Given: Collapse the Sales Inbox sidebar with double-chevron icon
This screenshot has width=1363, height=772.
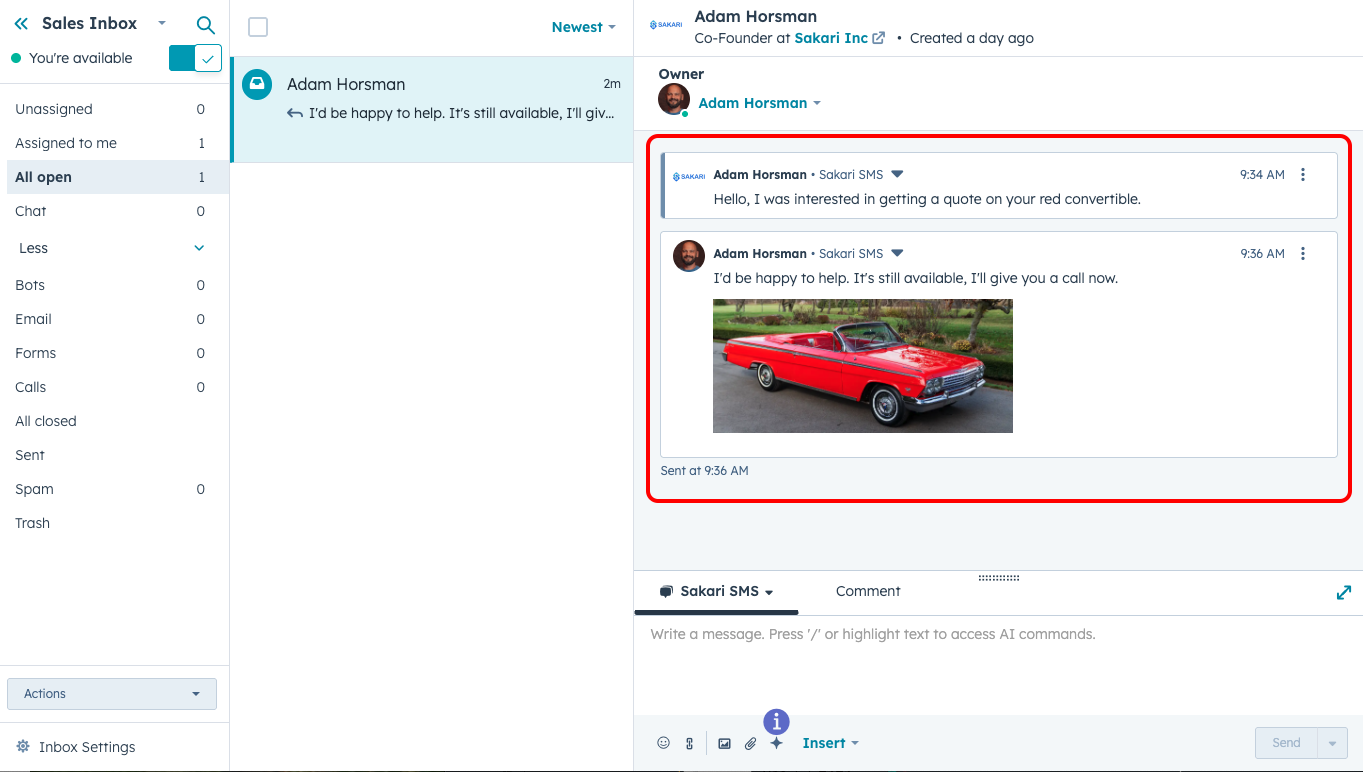Looking at the screenshot, I should pyautogui.click(x=21, y=24).
